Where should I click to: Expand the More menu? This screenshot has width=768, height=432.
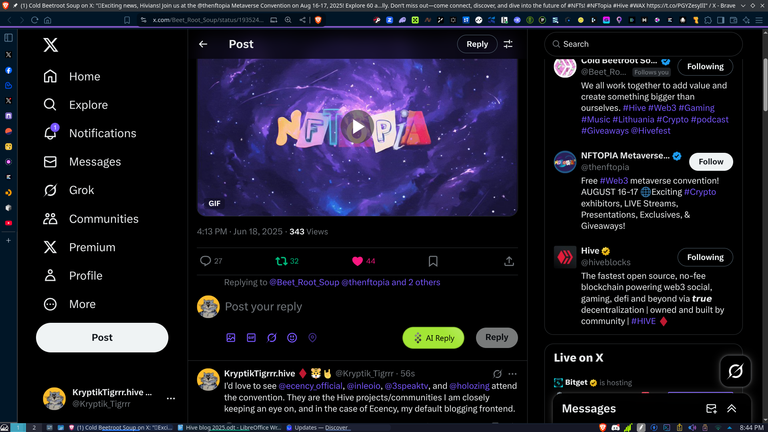point(69,304)
